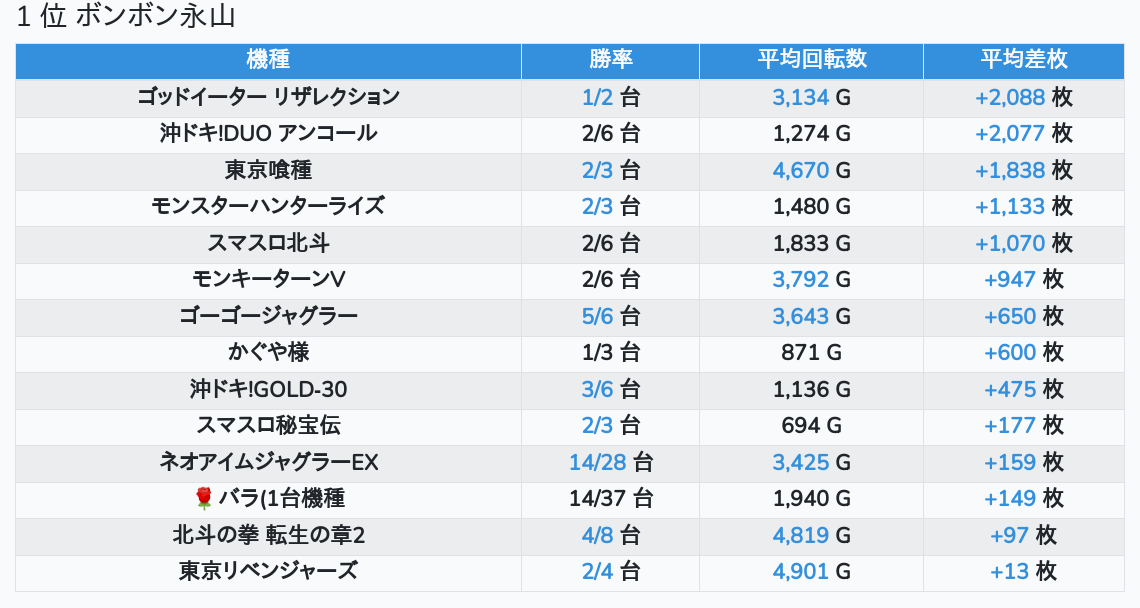
Task: Click the +2,088 difference for ゴッドイーター
Action: (1010, 97)
